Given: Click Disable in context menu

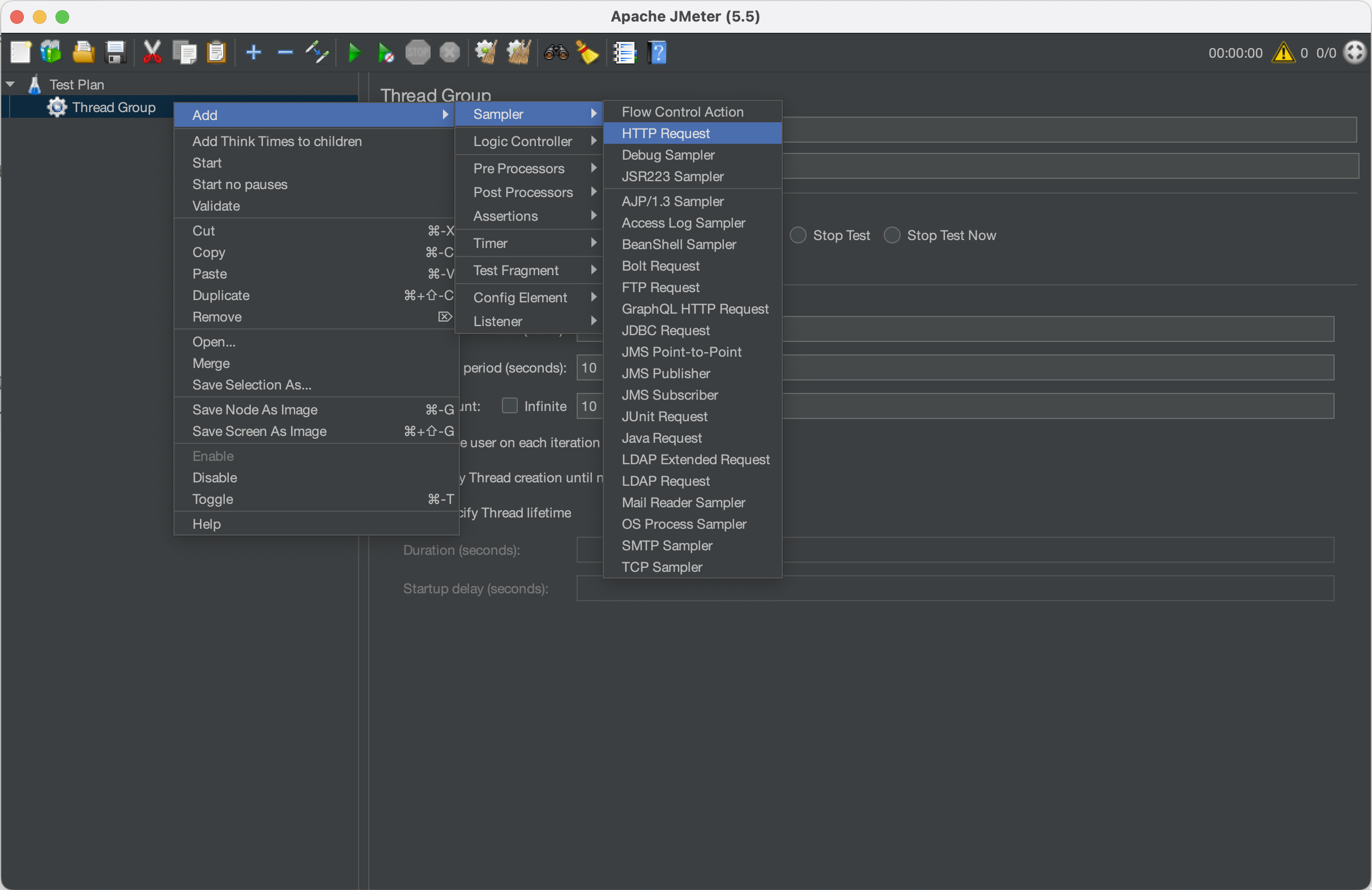Looking at the screenshot, I should point(317,477).
